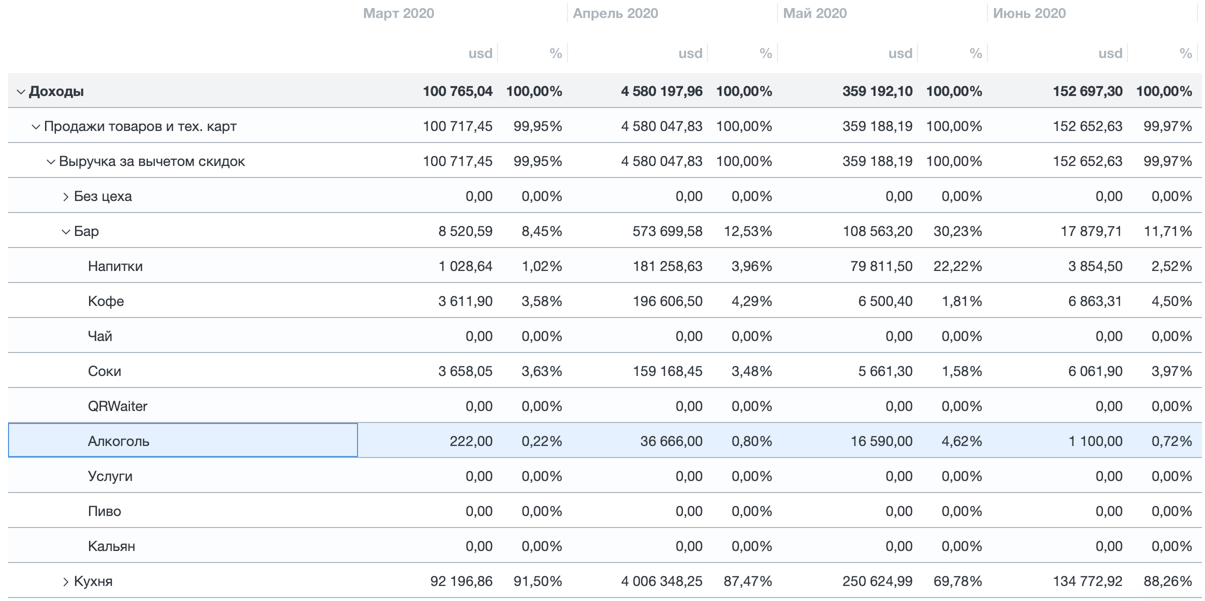Expand the Без цеха row
Screen dimensions: 1205x601
point(66,197)
